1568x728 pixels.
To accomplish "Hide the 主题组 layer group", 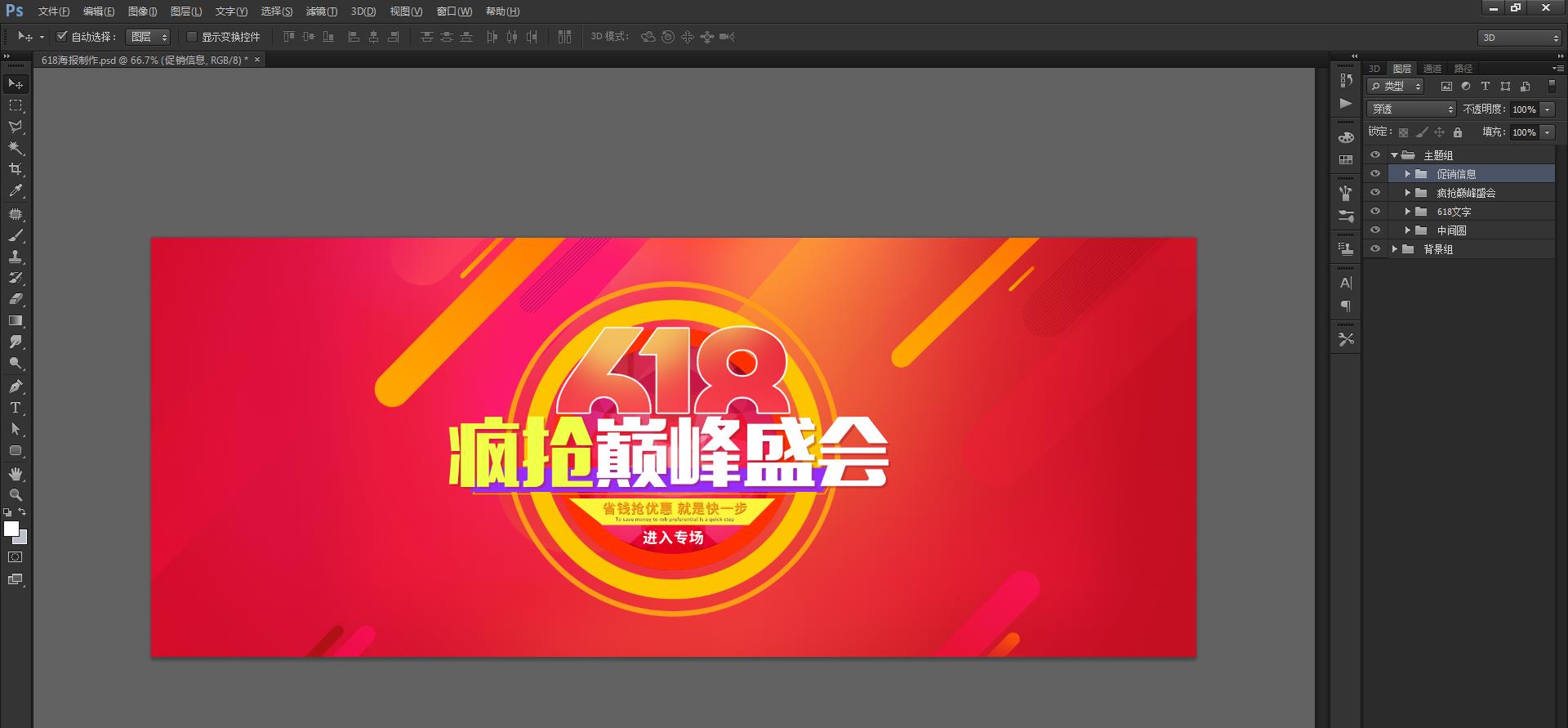I will [1375, 155].
